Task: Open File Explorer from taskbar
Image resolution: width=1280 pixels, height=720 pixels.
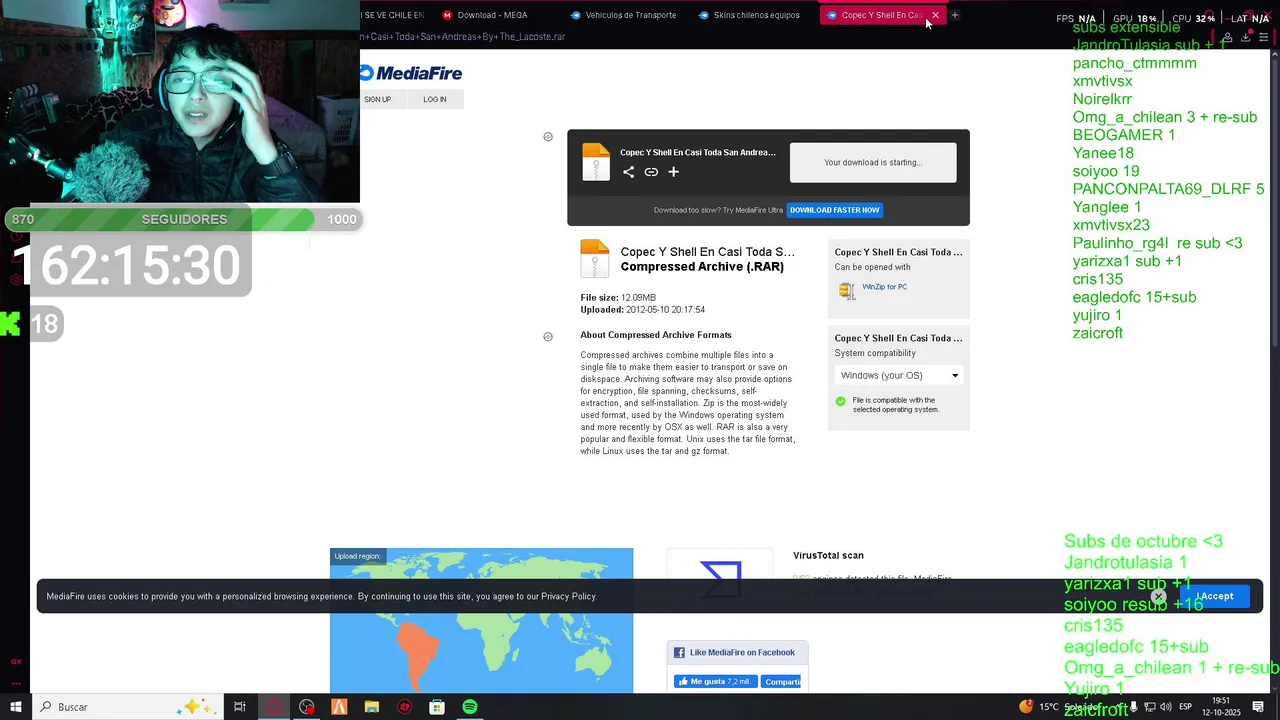Action: [x=372, y=707]
